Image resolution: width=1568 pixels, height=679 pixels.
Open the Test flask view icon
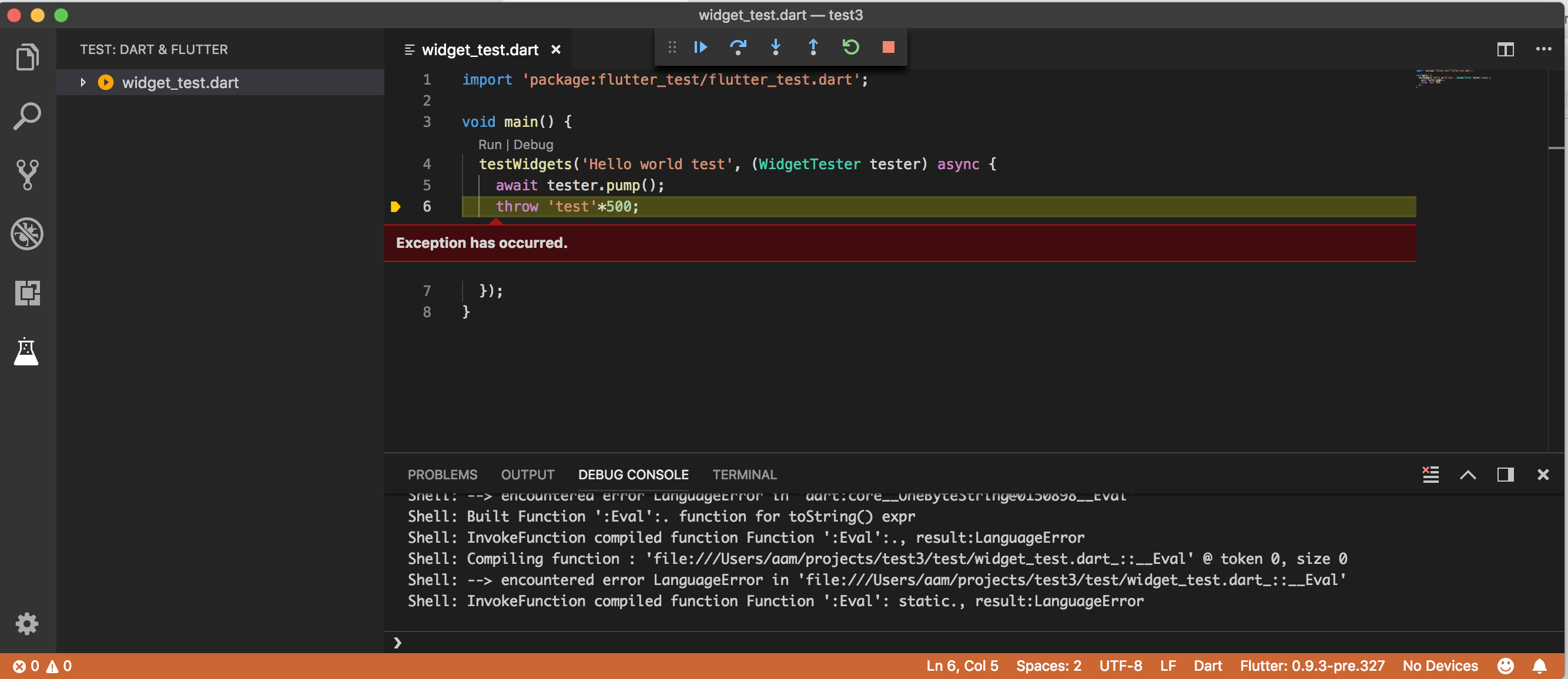click(26, 352)
